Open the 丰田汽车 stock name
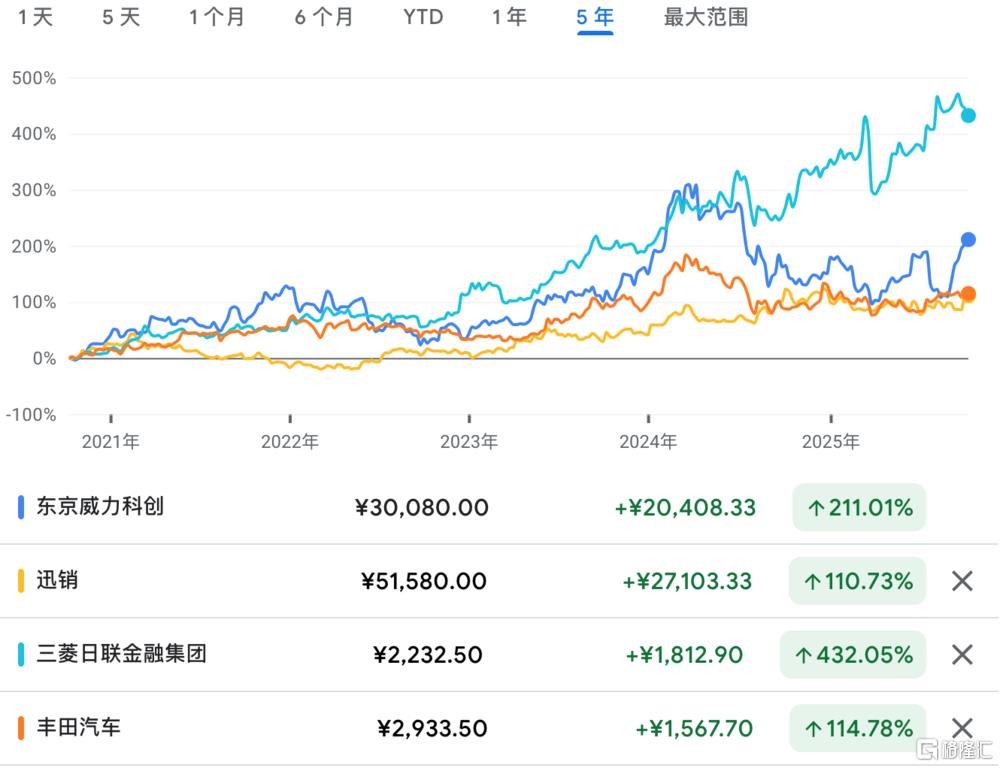Image resolution: width=1000 pixels, height=768 pixels. [78, 727]
